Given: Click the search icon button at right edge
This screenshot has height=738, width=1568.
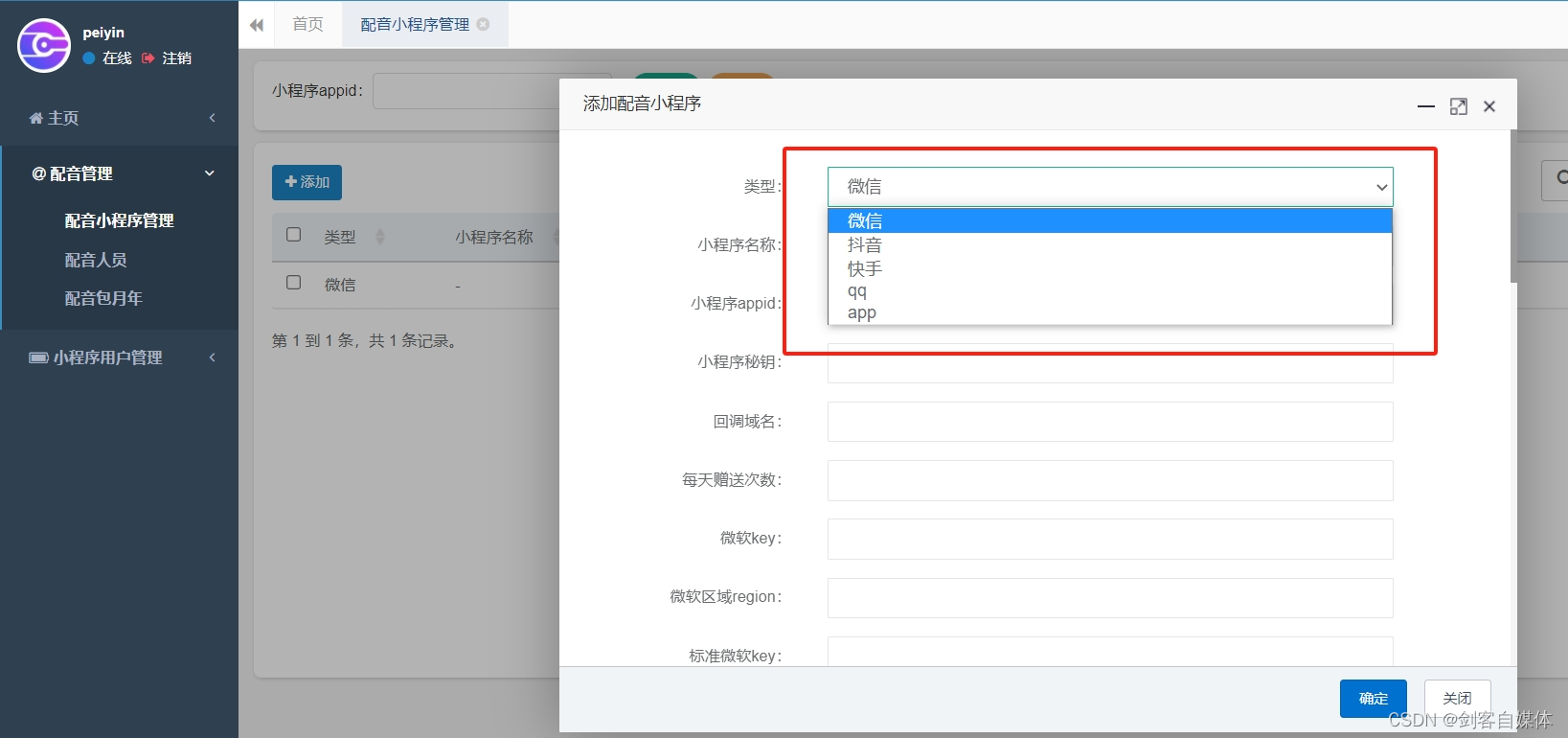Looking at the screenshot, I should tap(1557, 179).
